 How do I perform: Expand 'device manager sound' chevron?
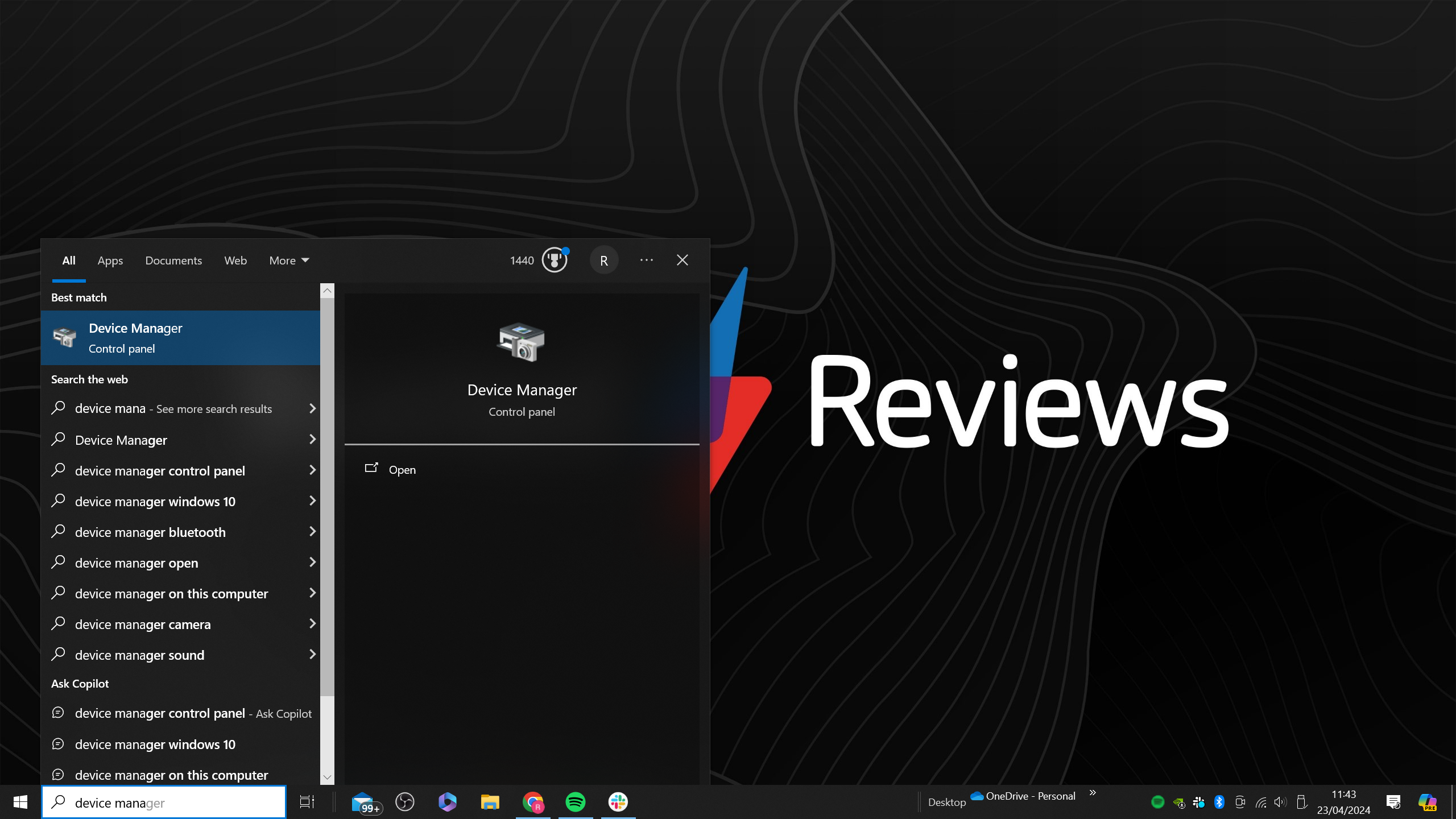pyautogui.click(x=312, y=654)
